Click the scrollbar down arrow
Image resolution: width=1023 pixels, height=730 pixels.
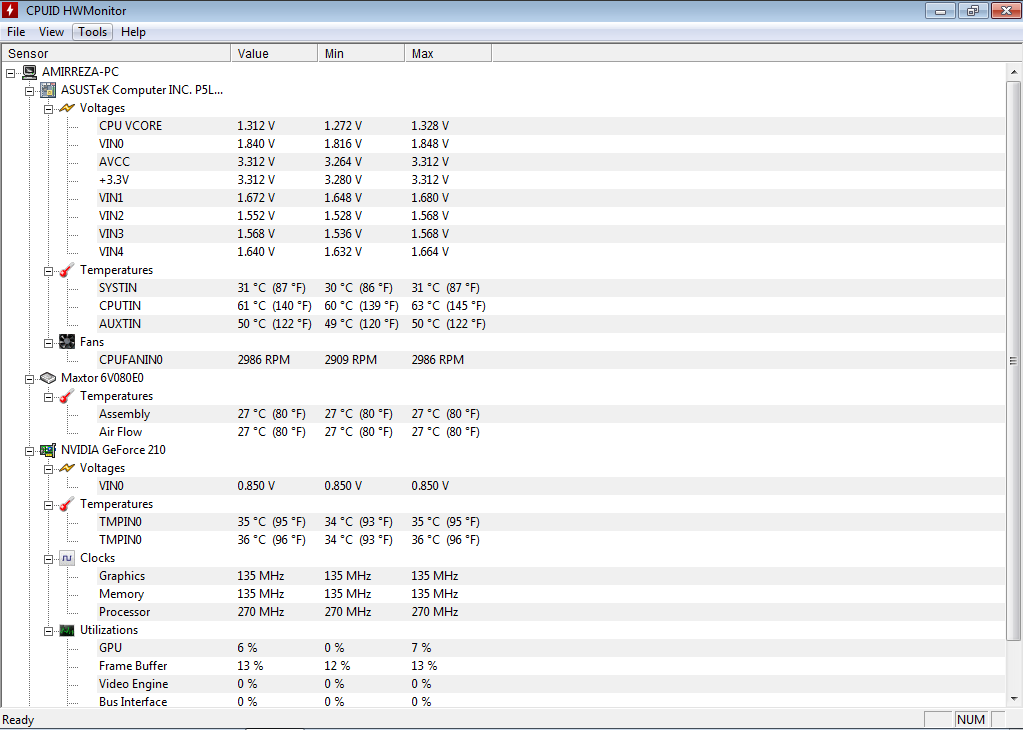point(1014,699)
